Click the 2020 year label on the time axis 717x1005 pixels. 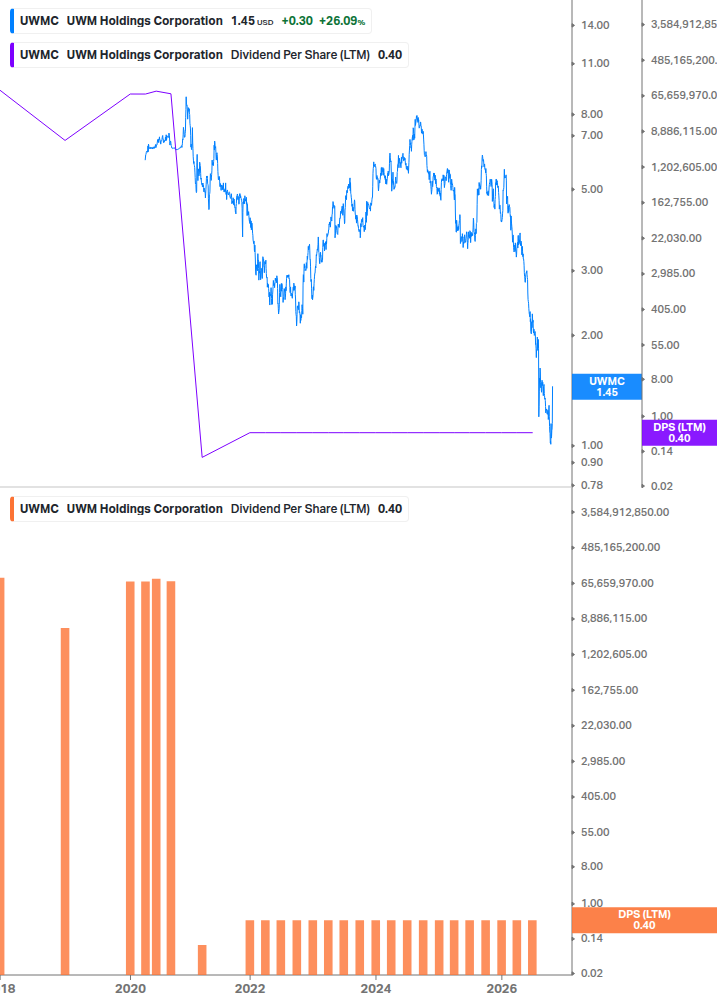pyautogui.click(x=131, y=988)
